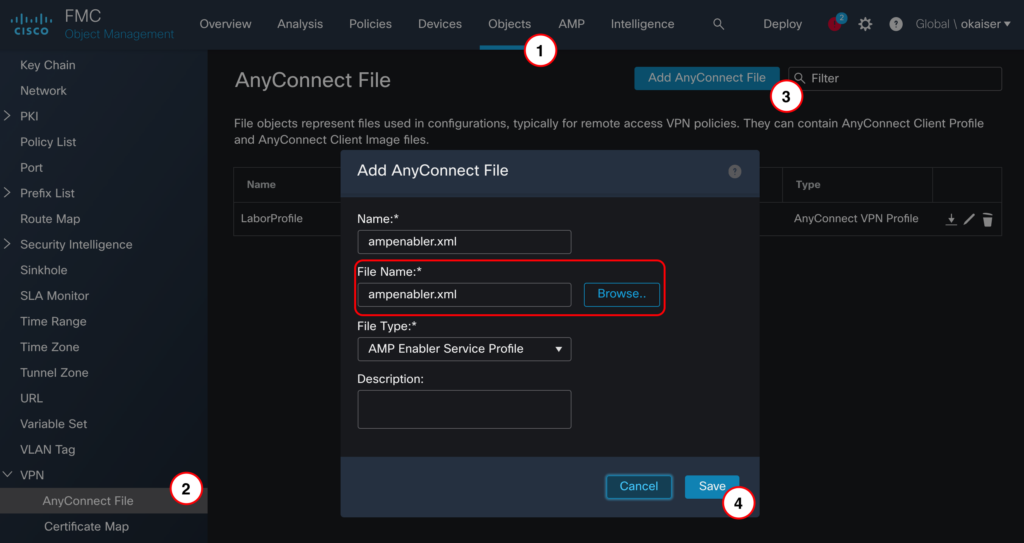Click the Name column header
This screenshot has height=543, width=1024.
(x=261, y=185)
